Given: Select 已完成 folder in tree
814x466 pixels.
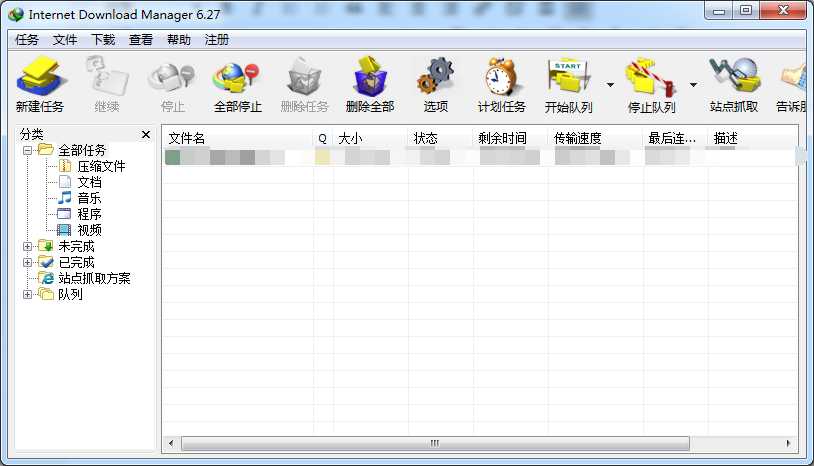Looking at the screenshot, I should pyautogui.click(x=66, y=263).
